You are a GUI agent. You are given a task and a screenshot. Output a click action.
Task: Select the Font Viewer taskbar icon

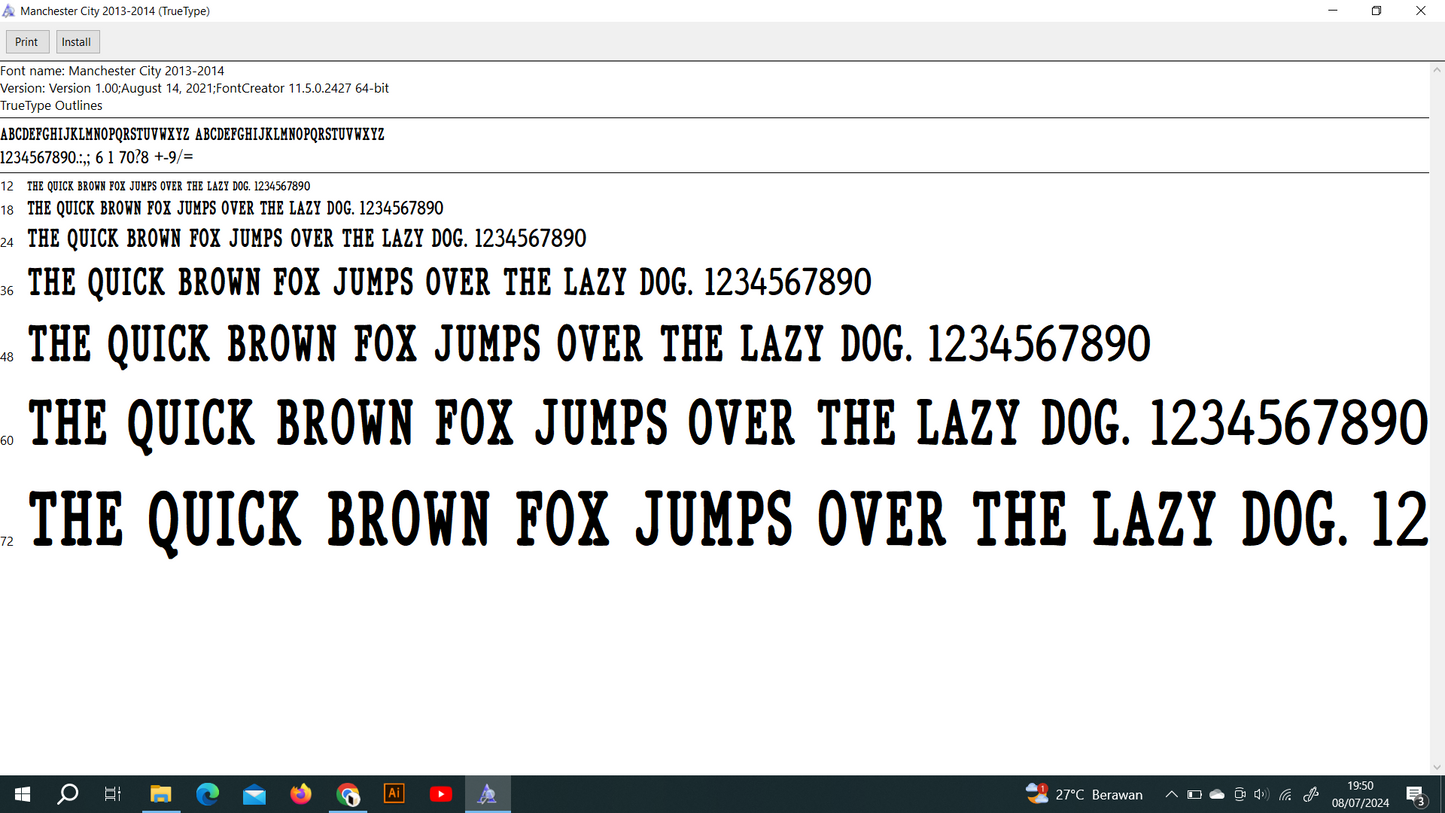[487, 794]
